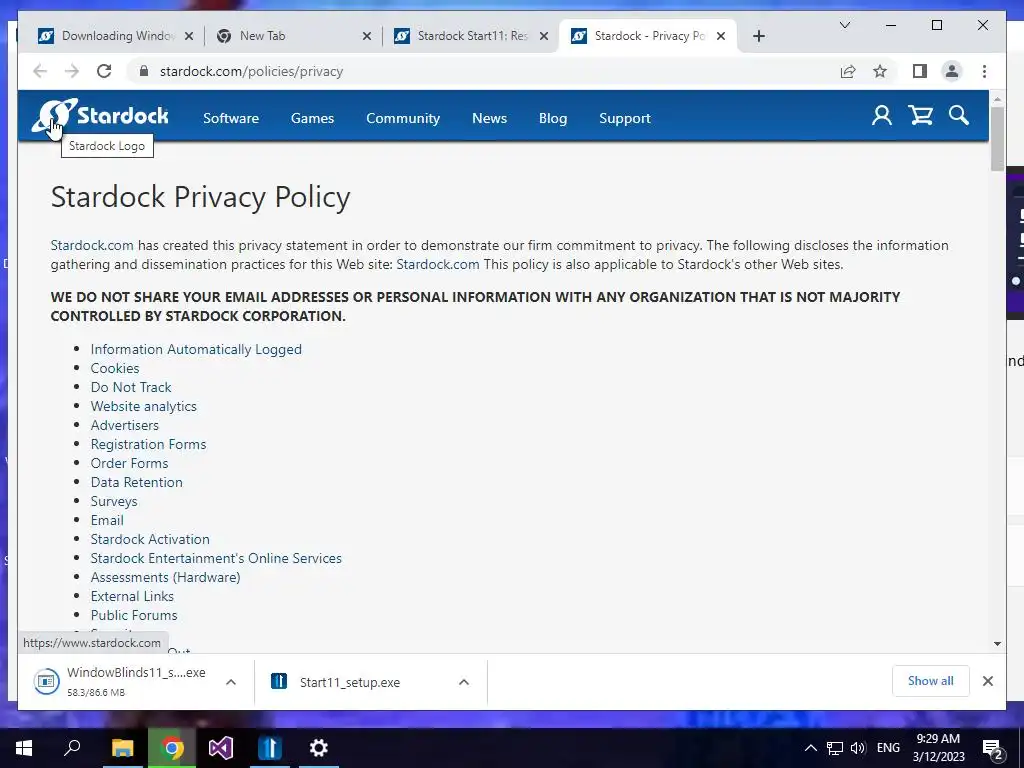Open File Explorer from taskbar
The width and height of the screenshot is (1024, 768).
coord(122,748)
